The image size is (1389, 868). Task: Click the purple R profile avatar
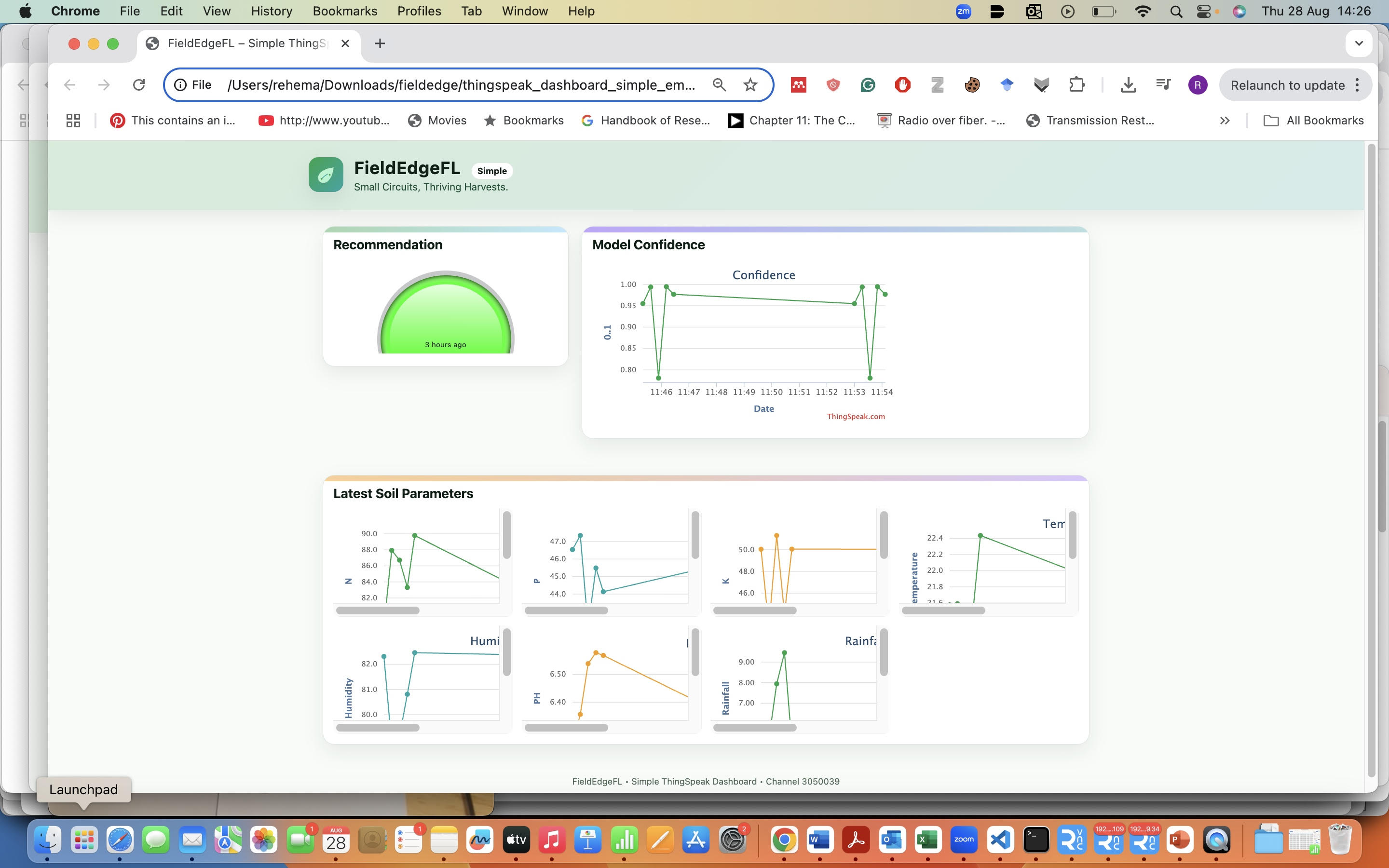tap(1198, 85)
